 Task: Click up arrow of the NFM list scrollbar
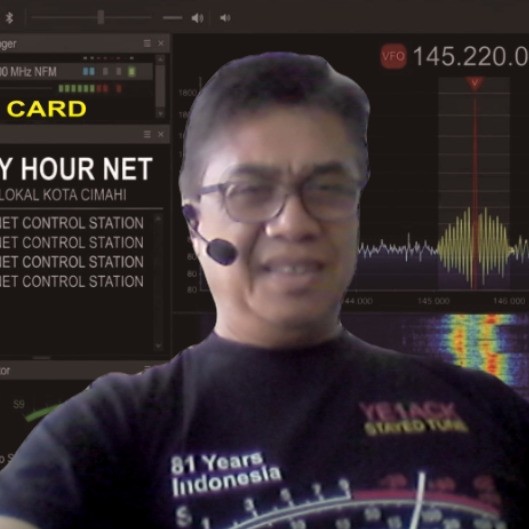click(161, 59)
